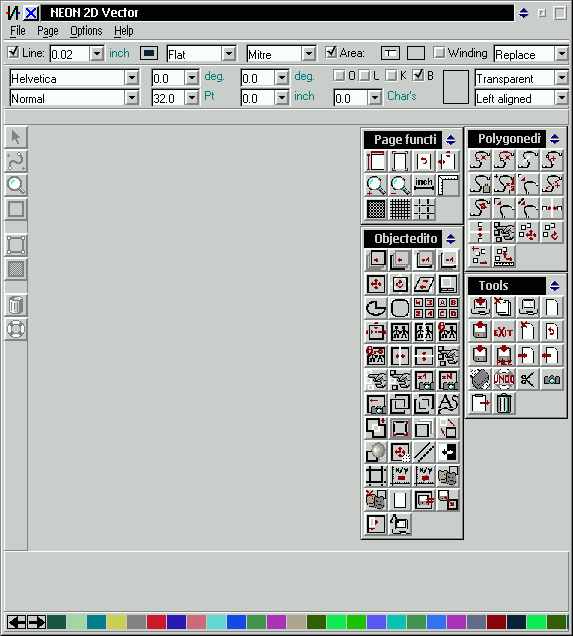573x636 pixels.
Task: Select the rectangle tool in left toolbar
Action: click(16, 209)
